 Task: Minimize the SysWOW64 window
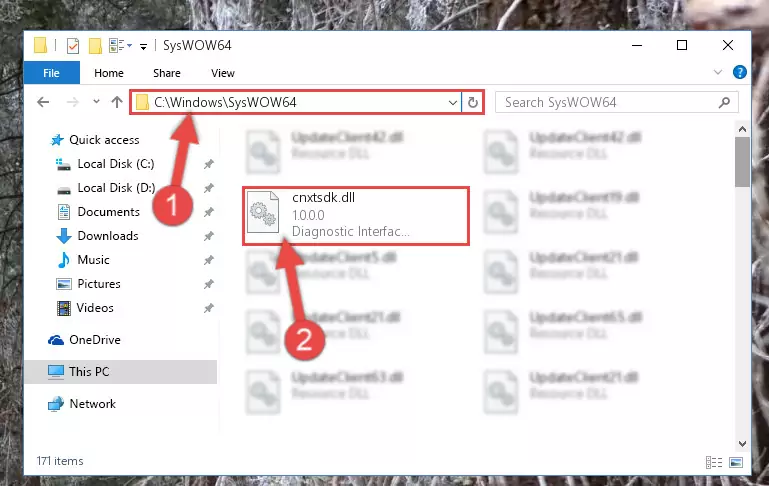click(637, 46)
